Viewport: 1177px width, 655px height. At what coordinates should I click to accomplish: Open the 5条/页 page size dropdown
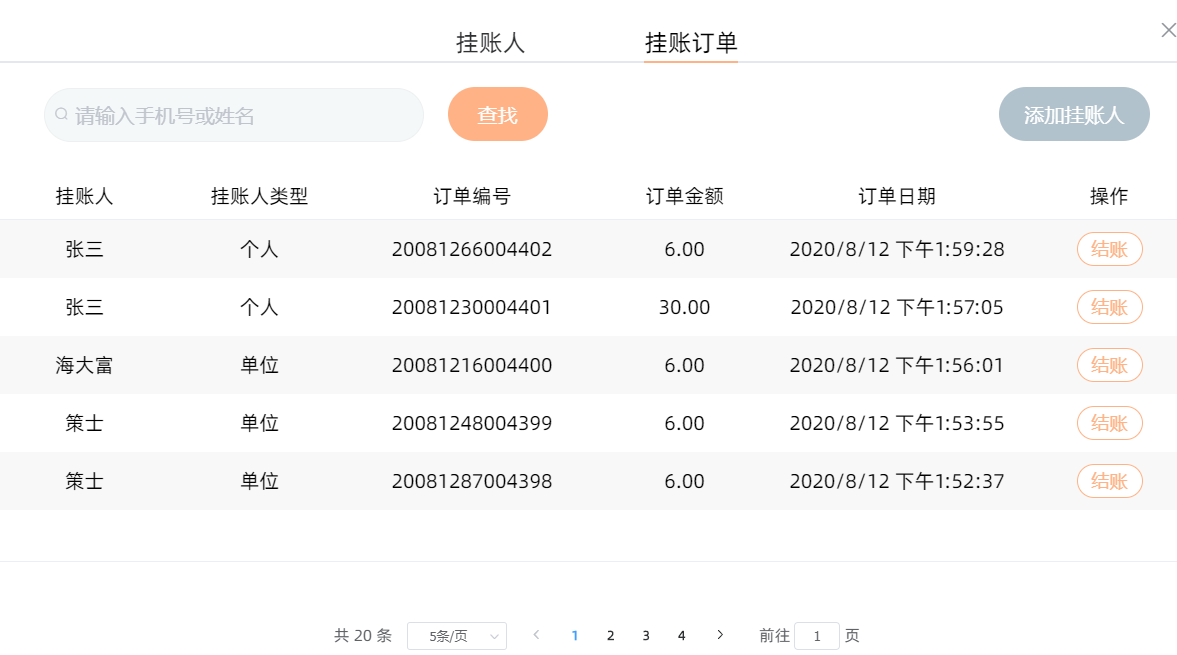point(456,636)
